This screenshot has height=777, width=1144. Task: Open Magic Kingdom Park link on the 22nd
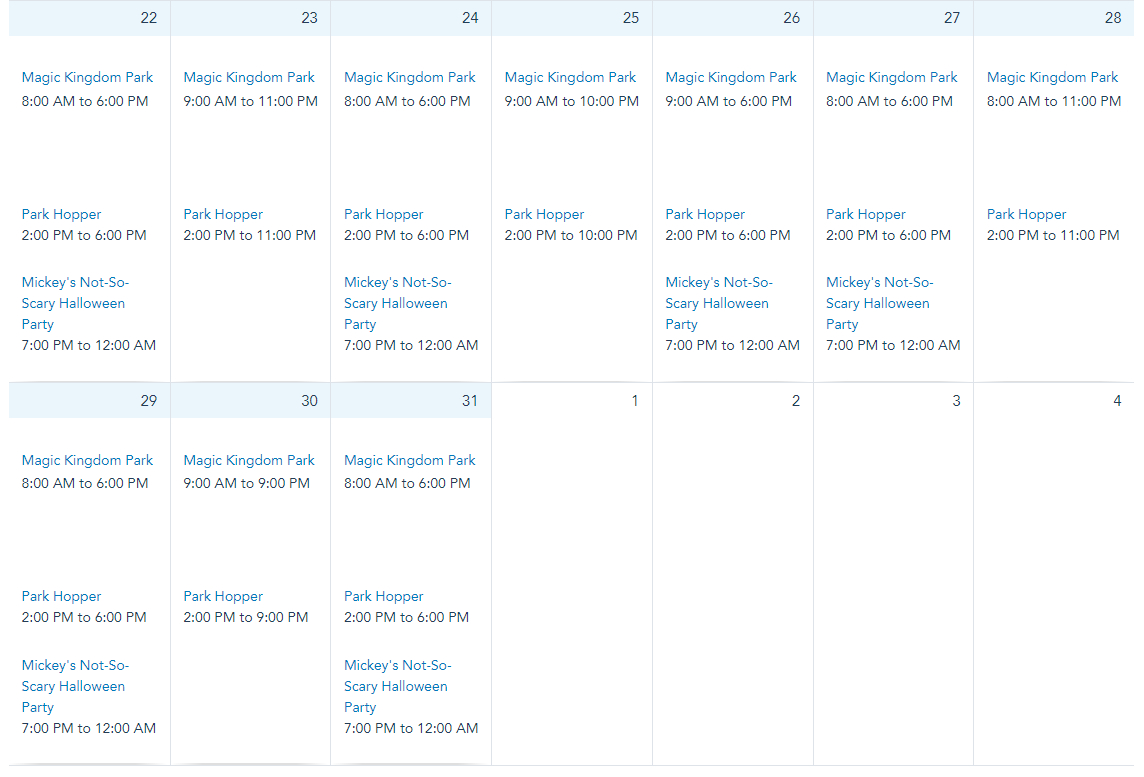tap(87, 77)
